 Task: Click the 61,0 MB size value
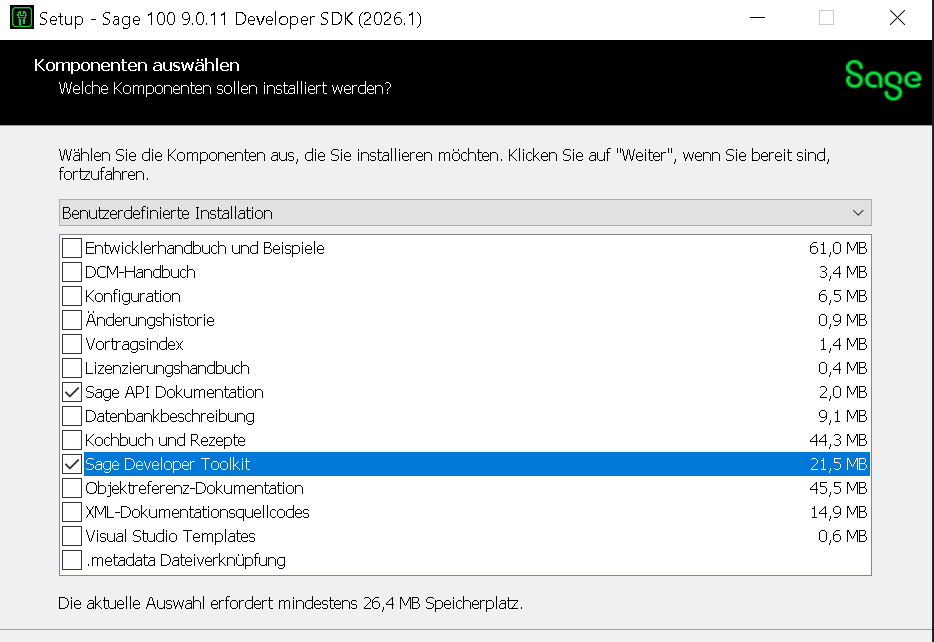point(838,248)
